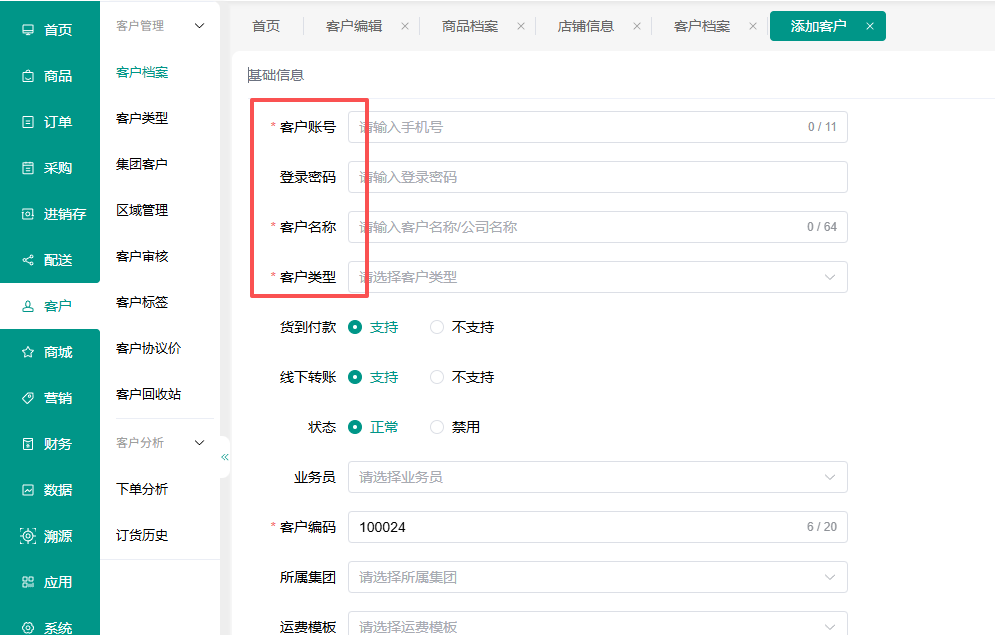Open the 溯源 traceability icon
Viewport: 995px width, 635px height.
[x=28, y=536]
